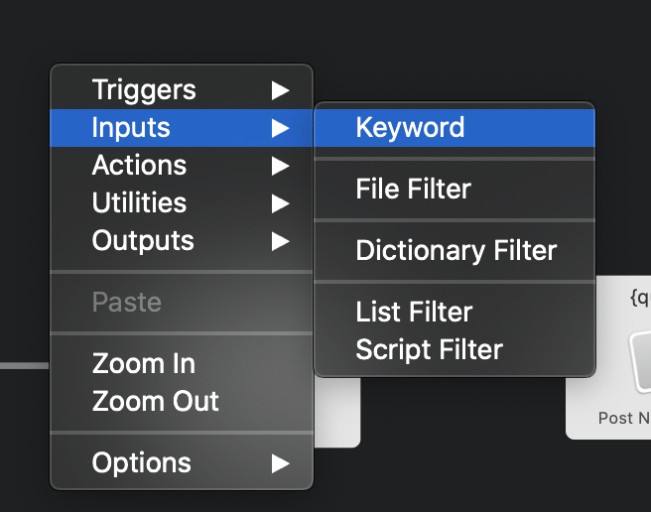Click the greyed-out Paste item

[126, 302]
